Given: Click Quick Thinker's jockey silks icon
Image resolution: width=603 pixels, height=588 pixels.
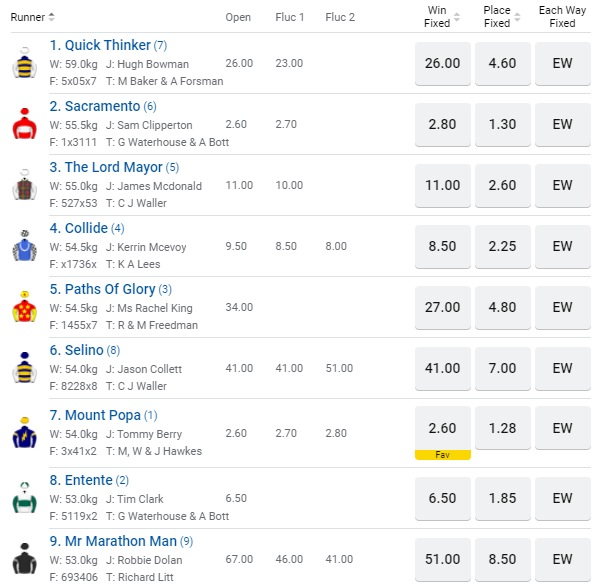Looking at the screenshot, I should click(24, 64).
